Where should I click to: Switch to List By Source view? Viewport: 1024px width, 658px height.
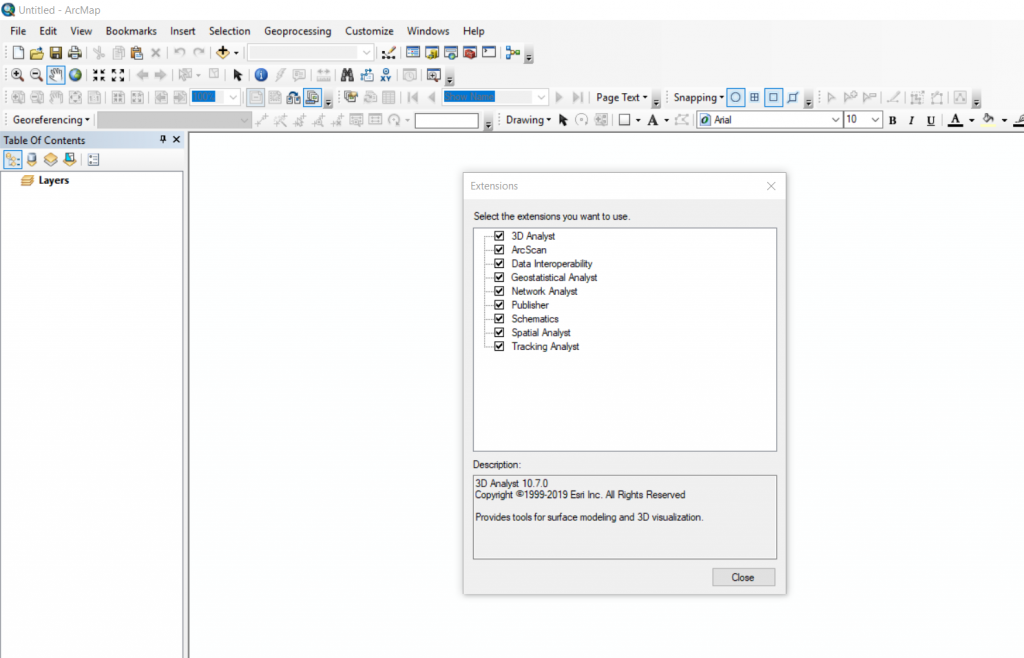pyautogui.click(x=31, y=159)
